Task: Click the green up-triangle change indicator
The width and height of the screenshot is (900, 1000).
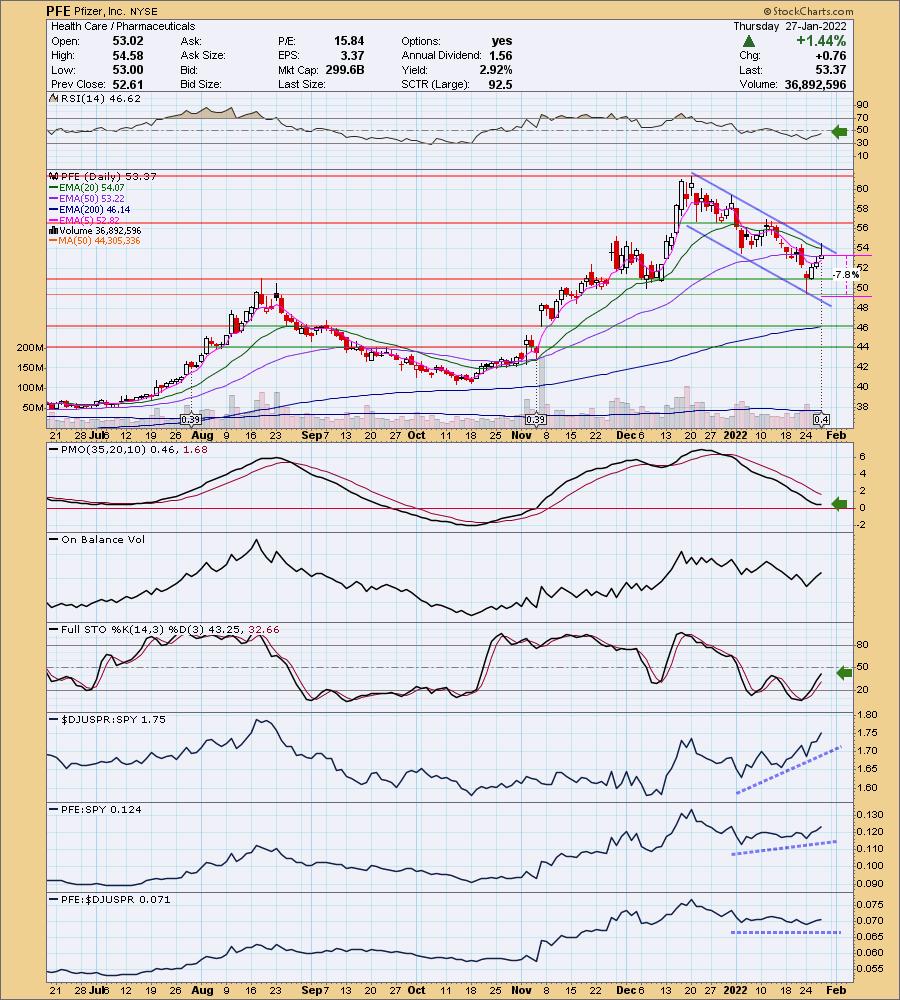Action: point(749,41)
